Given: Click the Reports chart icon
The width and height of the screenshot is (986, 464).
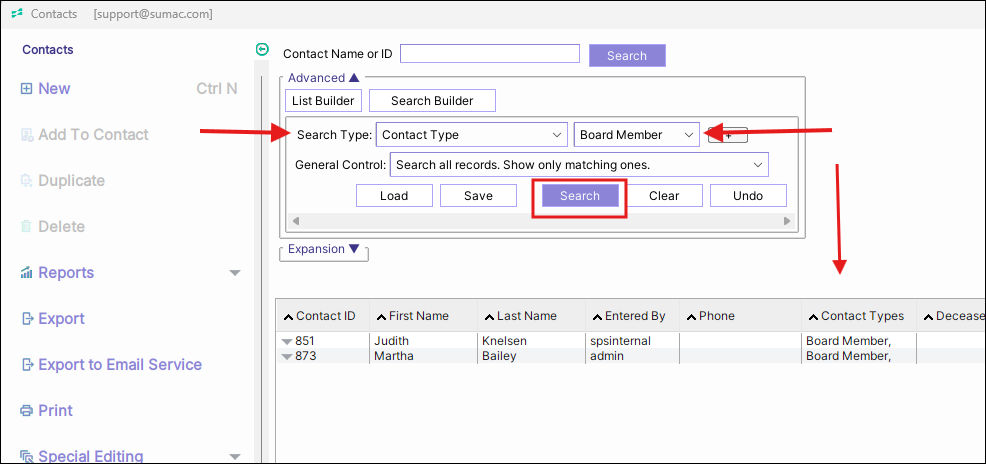Looking at the screenshot, I should pos(26,273).
